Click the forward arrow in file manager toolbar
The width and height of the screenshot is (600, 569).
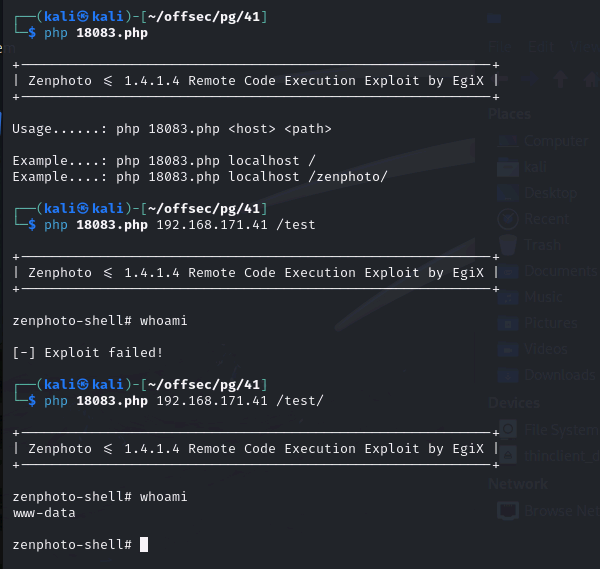(x=530, y=80)
